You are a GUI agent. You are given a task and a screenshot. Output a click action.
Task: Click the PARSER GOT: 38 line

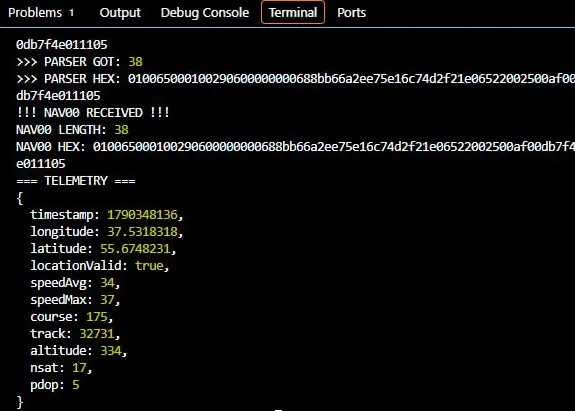(x=79, y=62)
